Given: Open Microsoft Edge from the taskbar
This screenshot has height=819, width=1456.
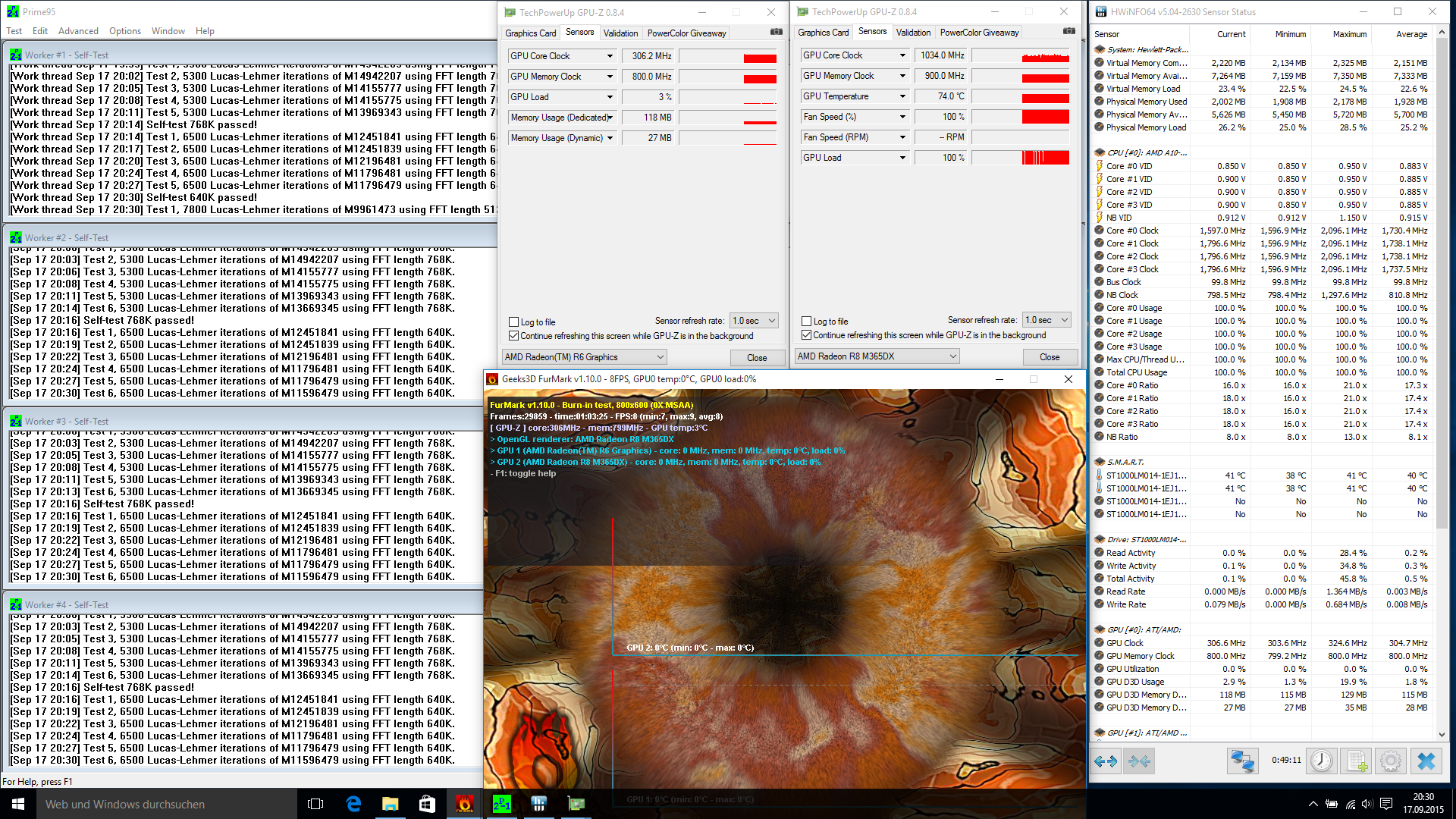Looking at the screenshot, I should (x=353, y=804).
